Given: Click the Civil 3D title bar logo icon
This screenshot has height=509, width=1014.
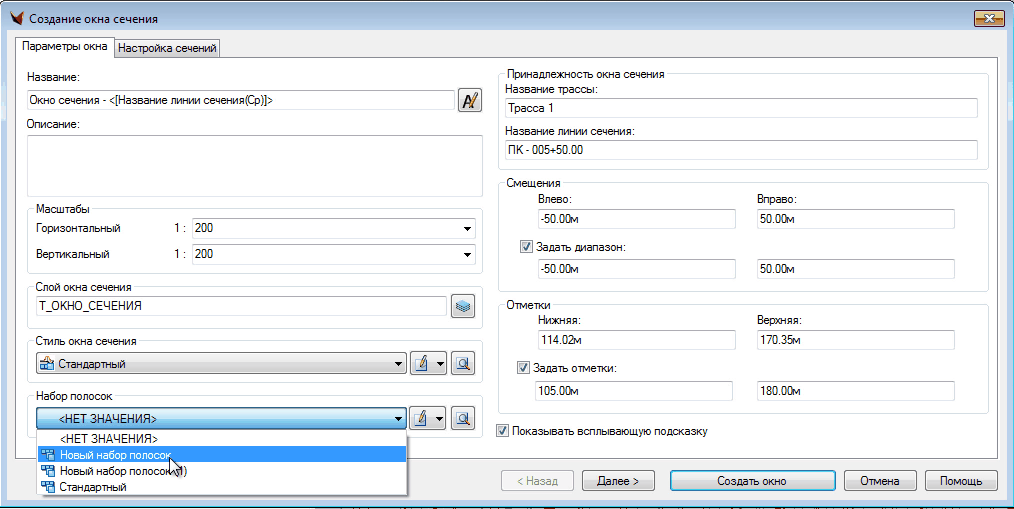Looking at the screenshot, I should click(15, 18).
